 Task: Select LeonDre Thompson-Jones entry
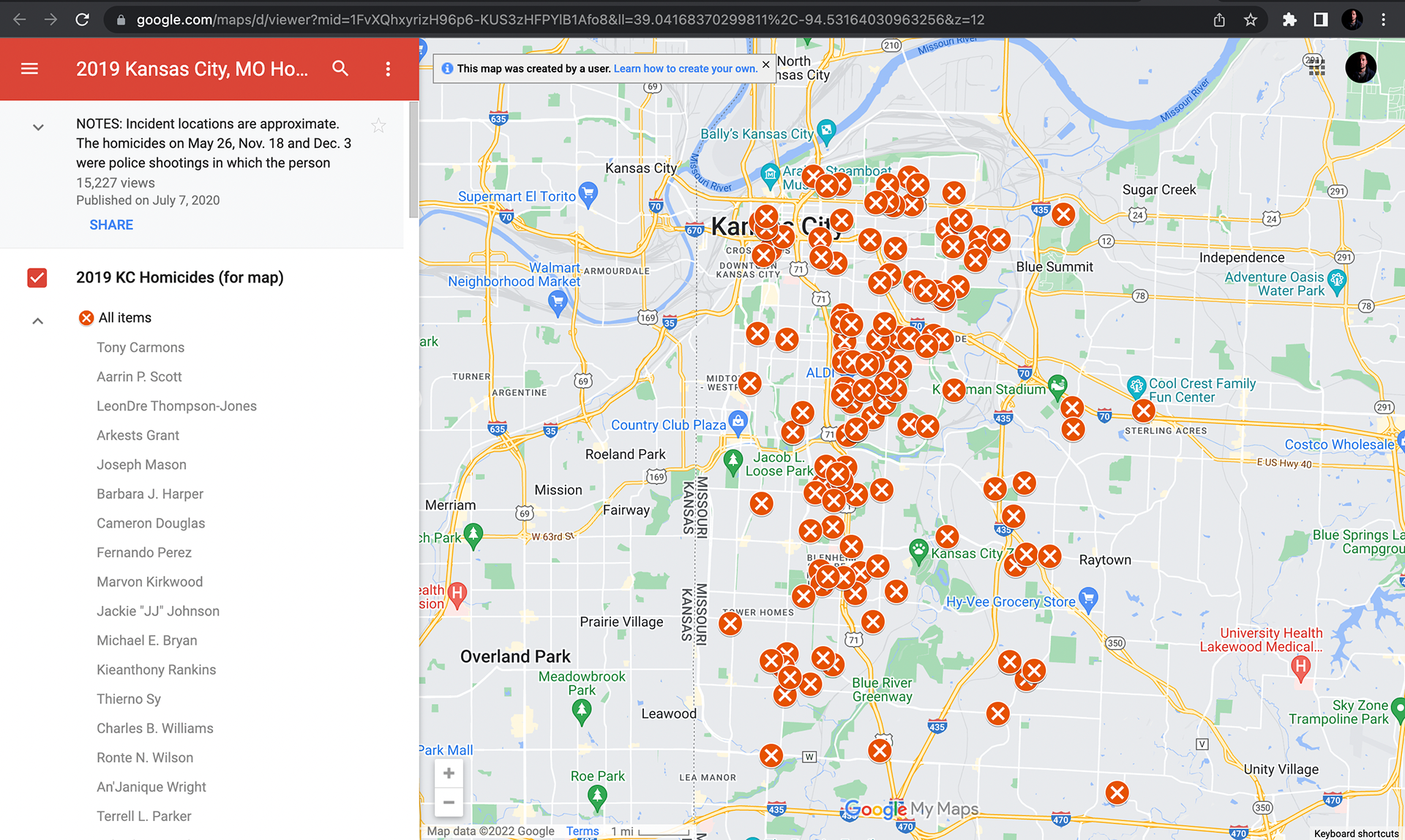176,406
